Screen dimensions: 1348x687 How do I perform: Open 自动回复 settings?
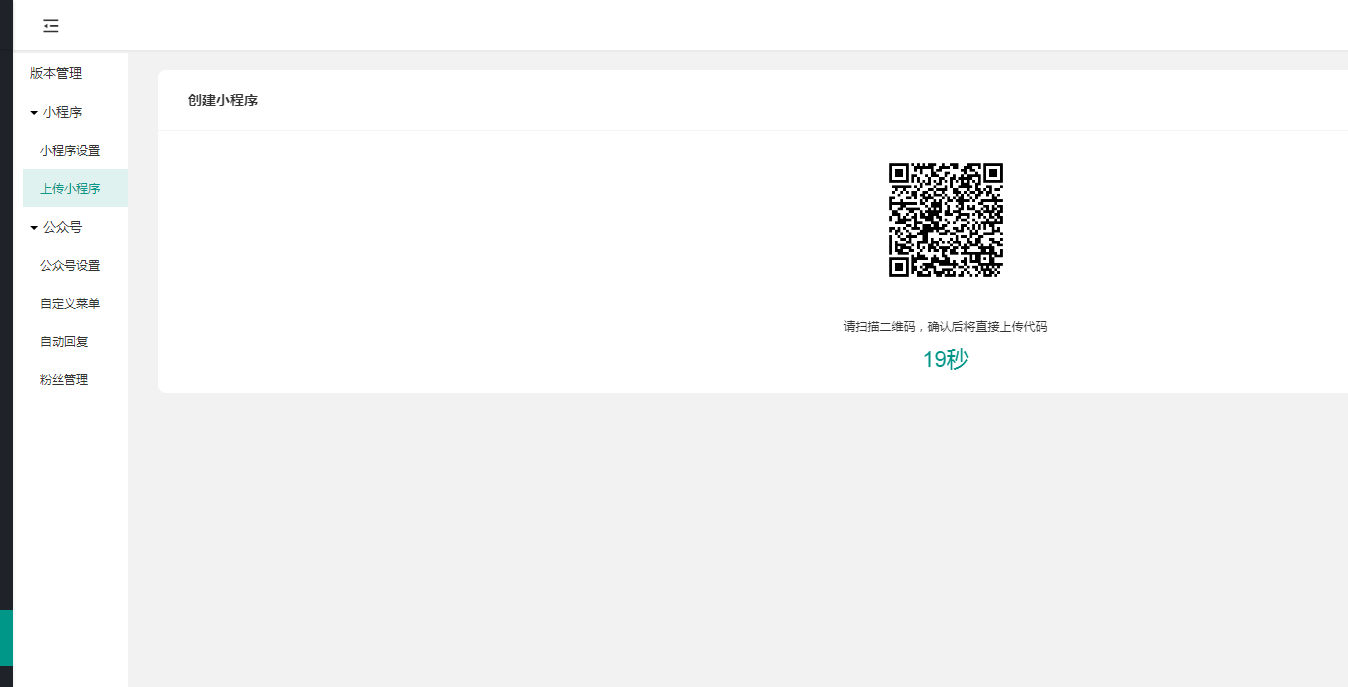tap(64, 342)
